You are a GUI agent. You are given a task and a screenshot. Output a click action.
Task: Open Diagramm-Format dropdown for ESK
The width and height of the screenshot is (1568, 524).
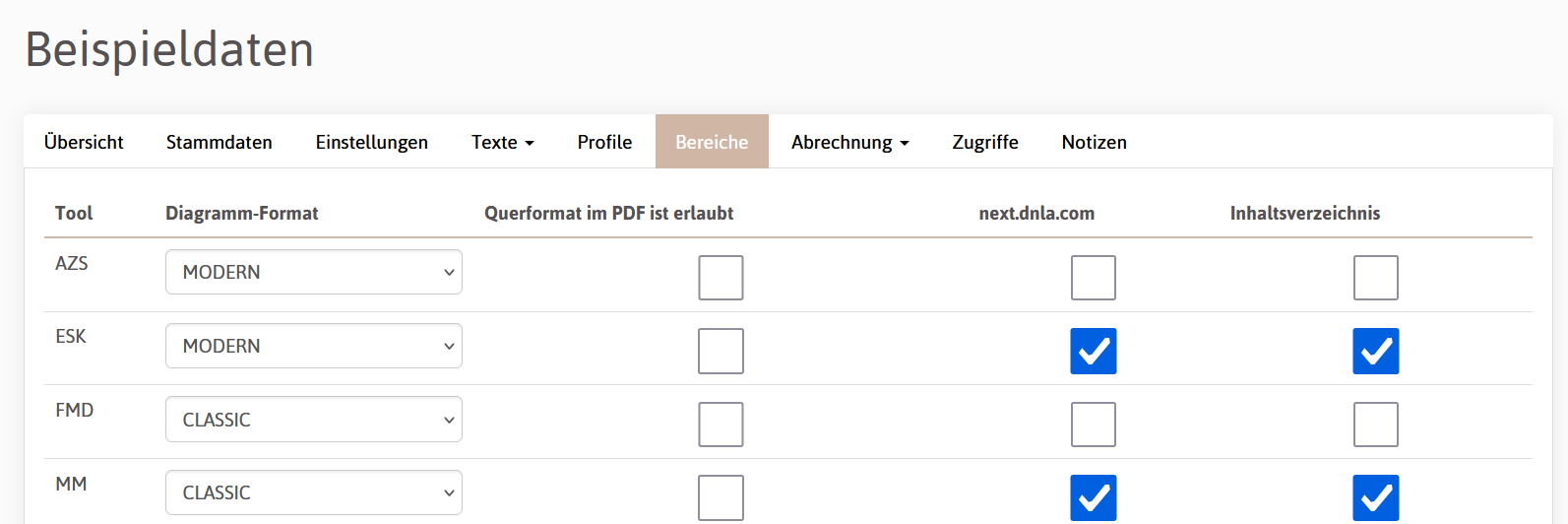(x=313, y=346)
